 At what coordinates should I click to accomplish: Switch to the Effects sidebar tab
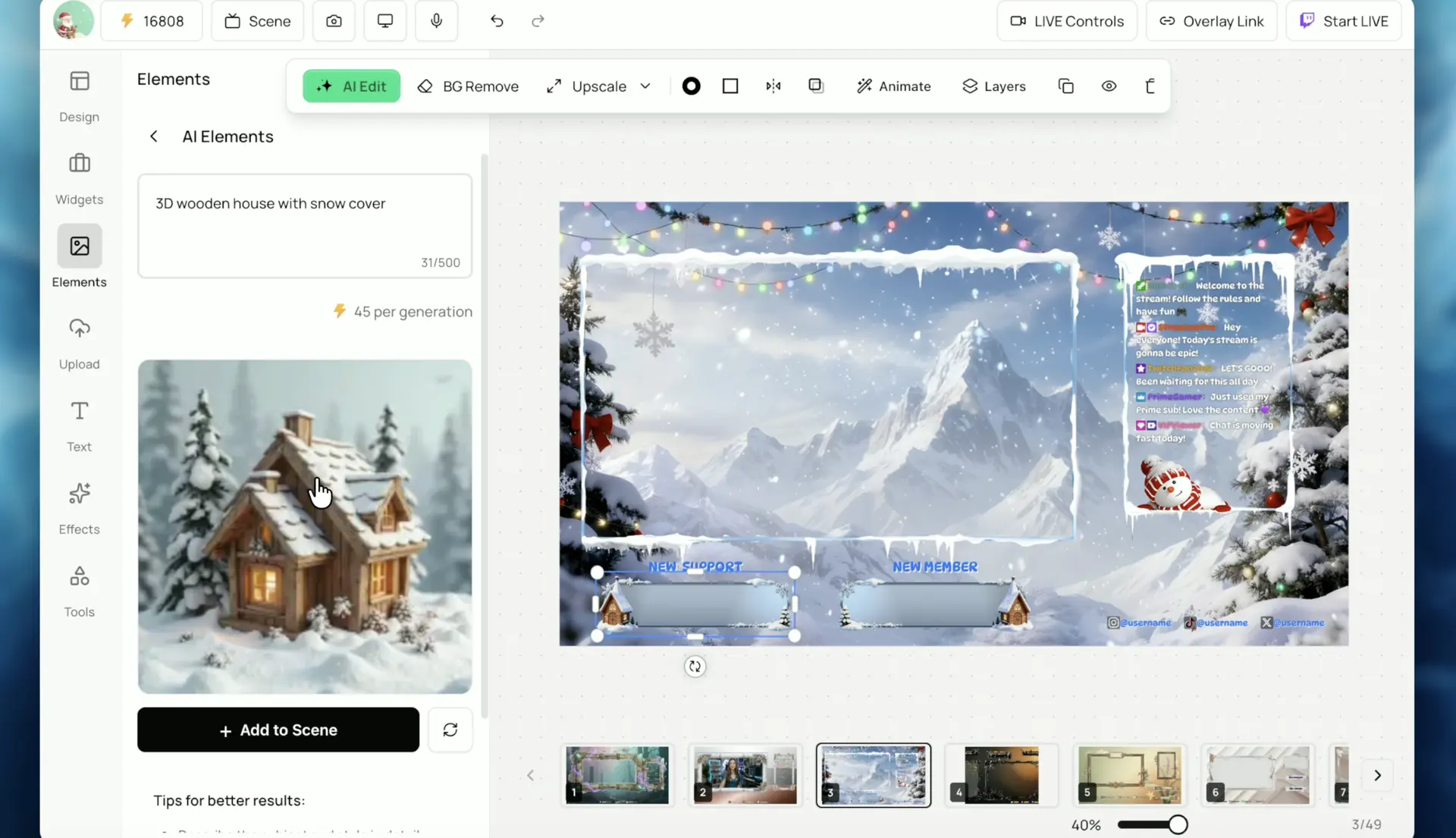[x=80, y=508]
